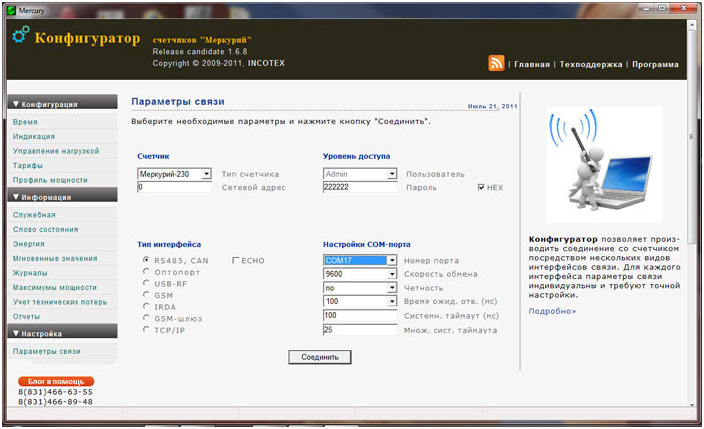Screen dimensions: 704x429
Task: Open the Техподдержка header link
Action: point(590,64)
